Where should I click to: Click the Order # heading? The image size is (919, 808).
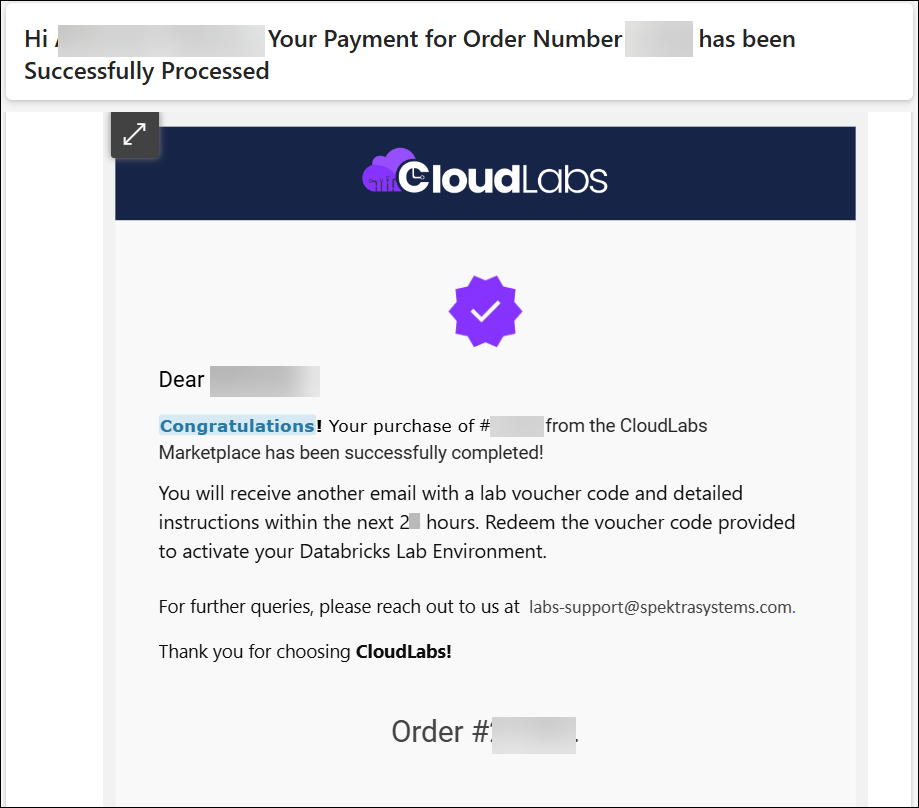pyautogui.click(x=485, y=732)
